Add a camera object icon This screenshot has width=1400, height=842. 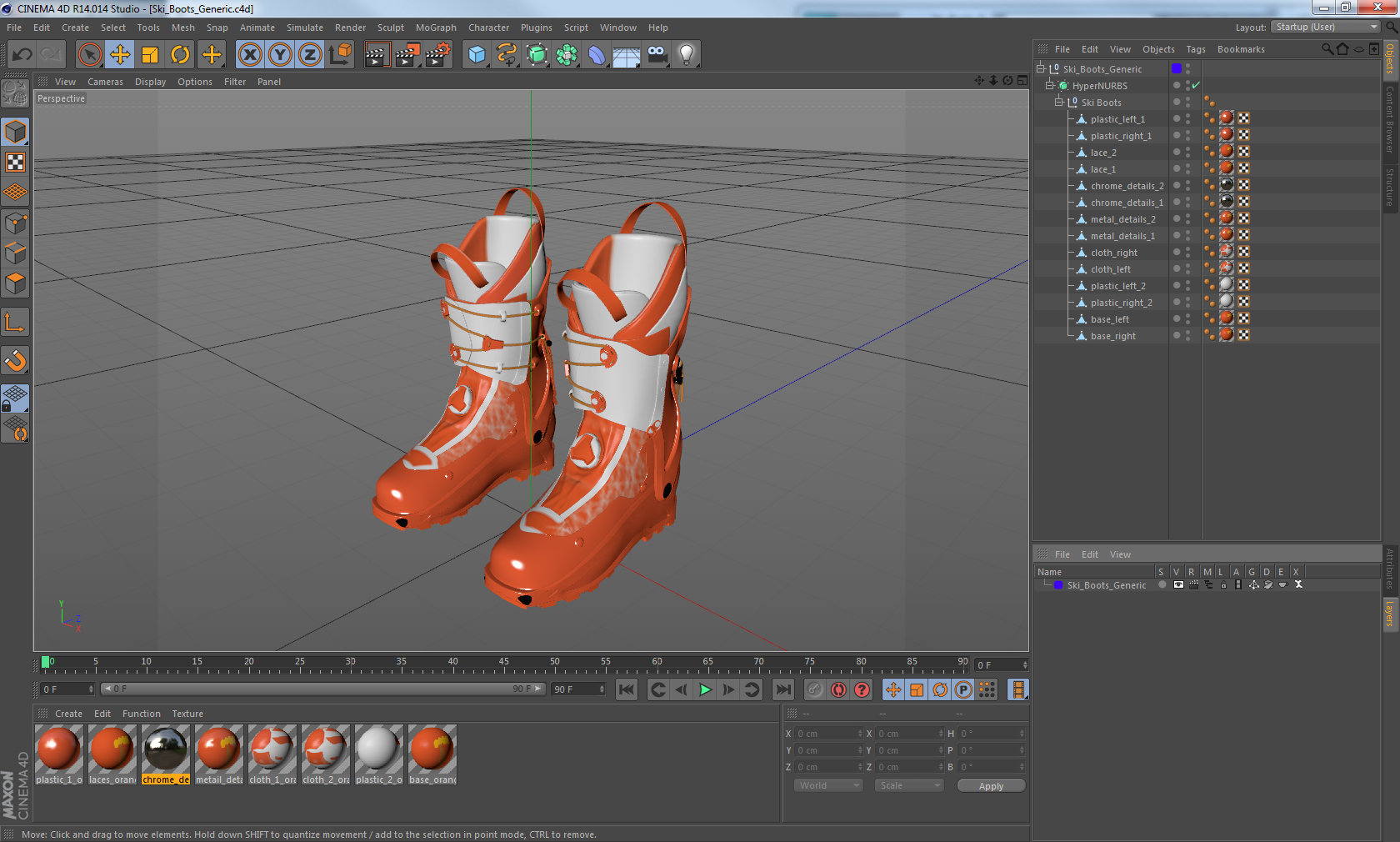tap(657, 55)
